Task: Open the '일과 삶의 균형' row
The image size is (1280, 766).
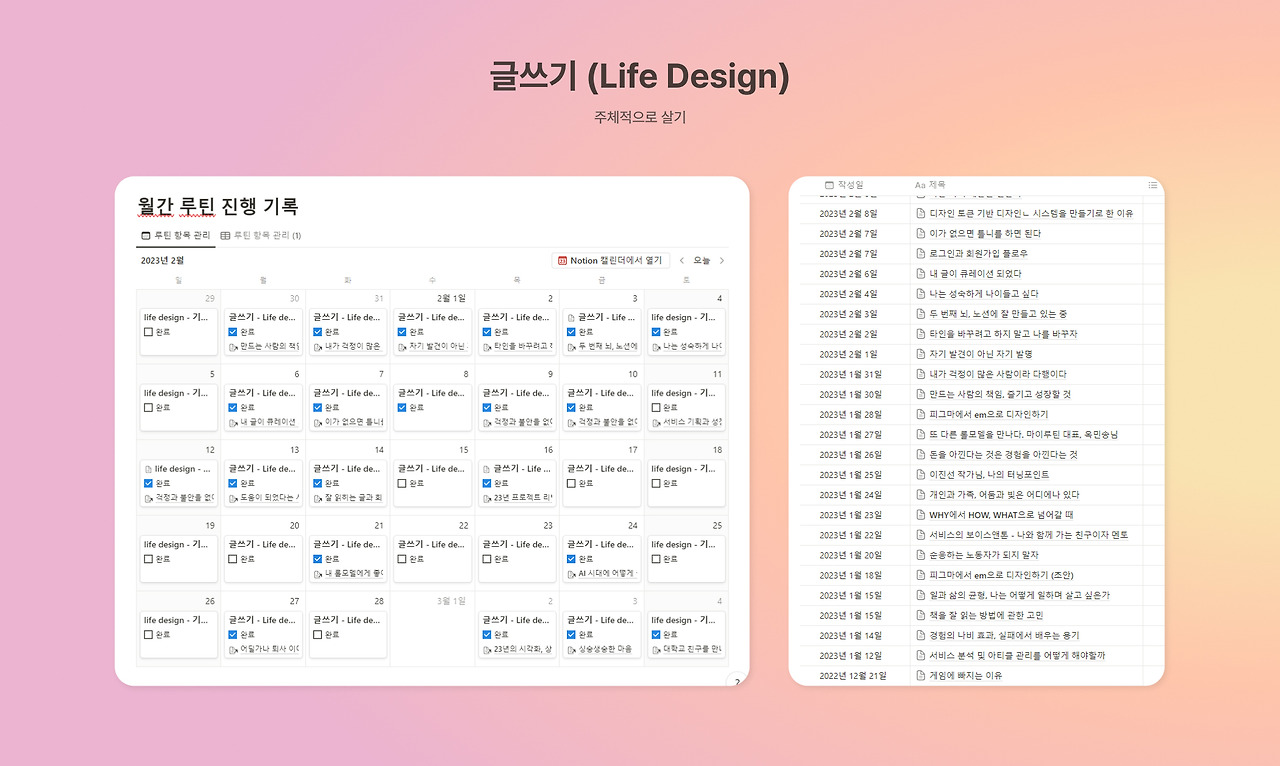Action: point(1020,596)
